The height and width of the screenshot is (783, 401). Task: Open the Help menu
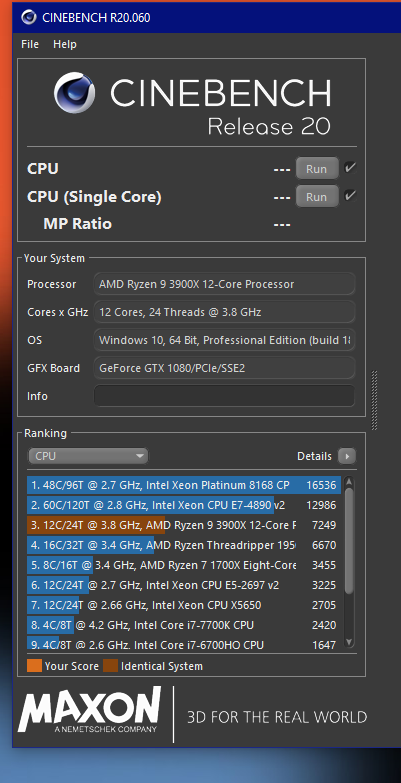65,44
